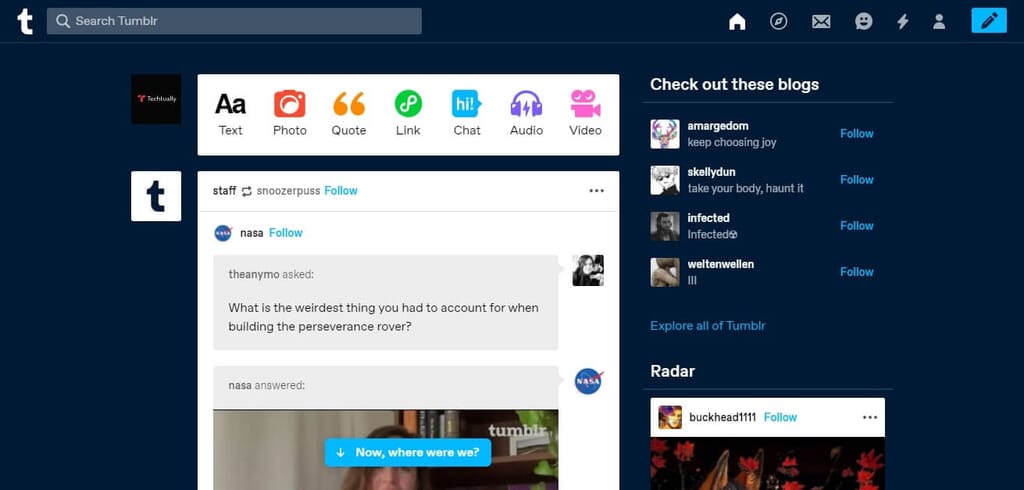The width and height of the screenshot is (1024, 490).
Task: Click theanymo's avatar beside the question
Action: pos(588,270)
